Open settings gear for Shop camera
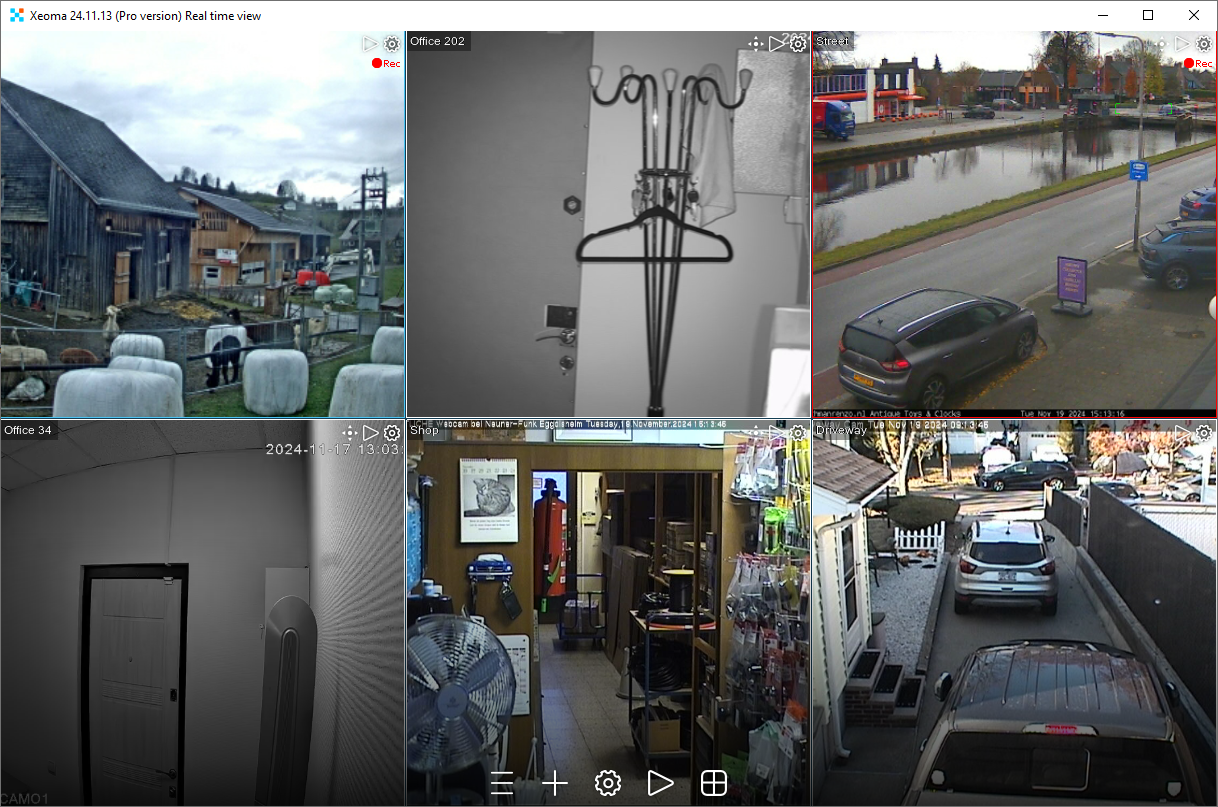 [798, 433]
